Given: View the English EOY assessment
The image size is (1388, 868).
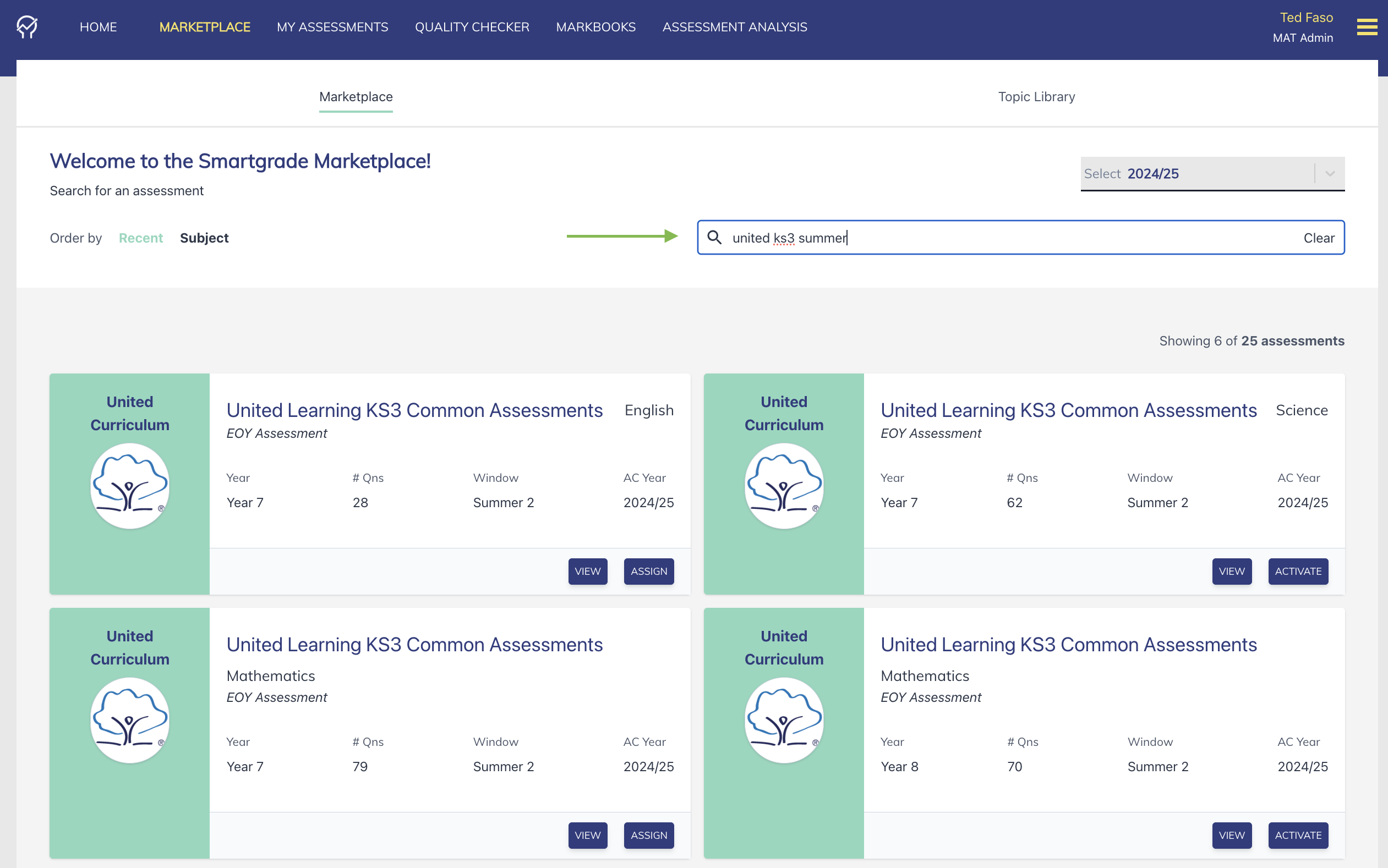Looking at the screenshot, I should (587, 571).
